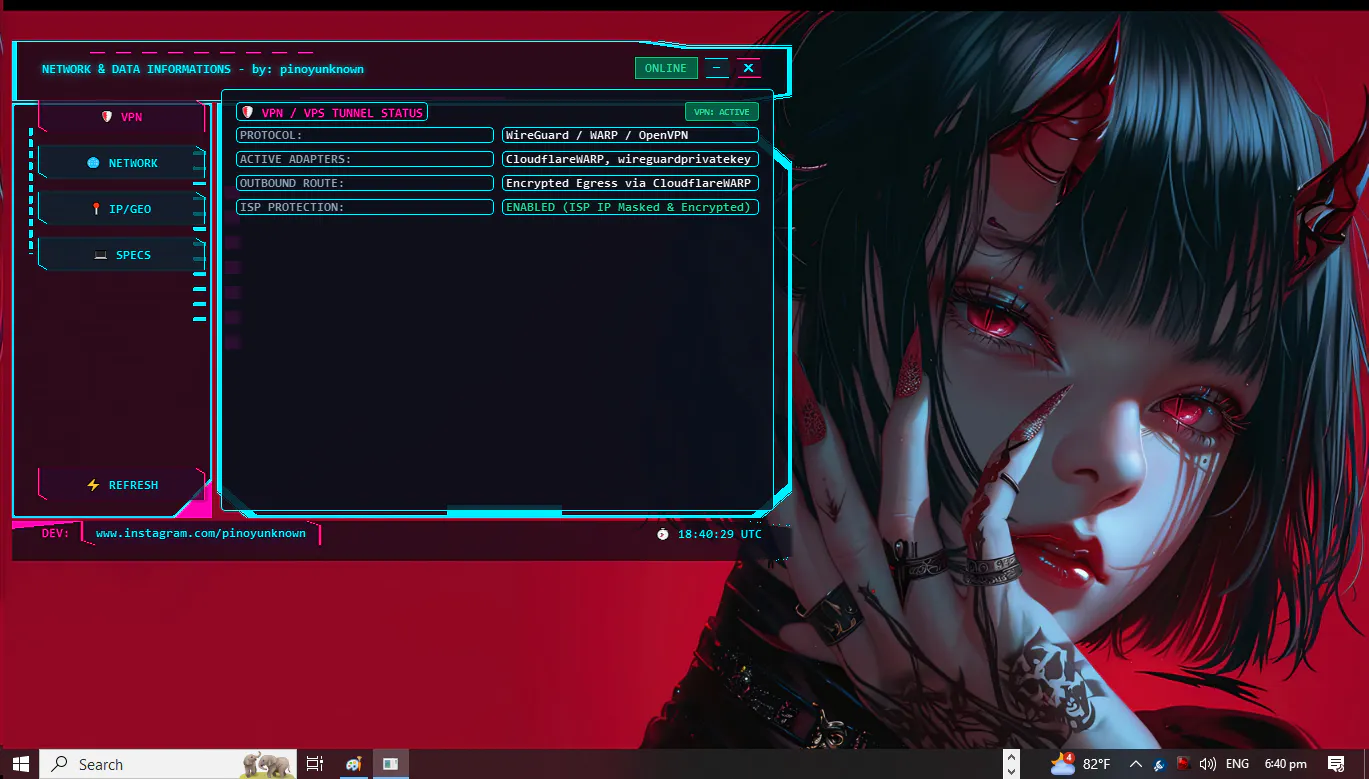Click the blue tray icon before the red one
The width and height of the screenshot is (1369, 779).
[x=1159, y=764]
